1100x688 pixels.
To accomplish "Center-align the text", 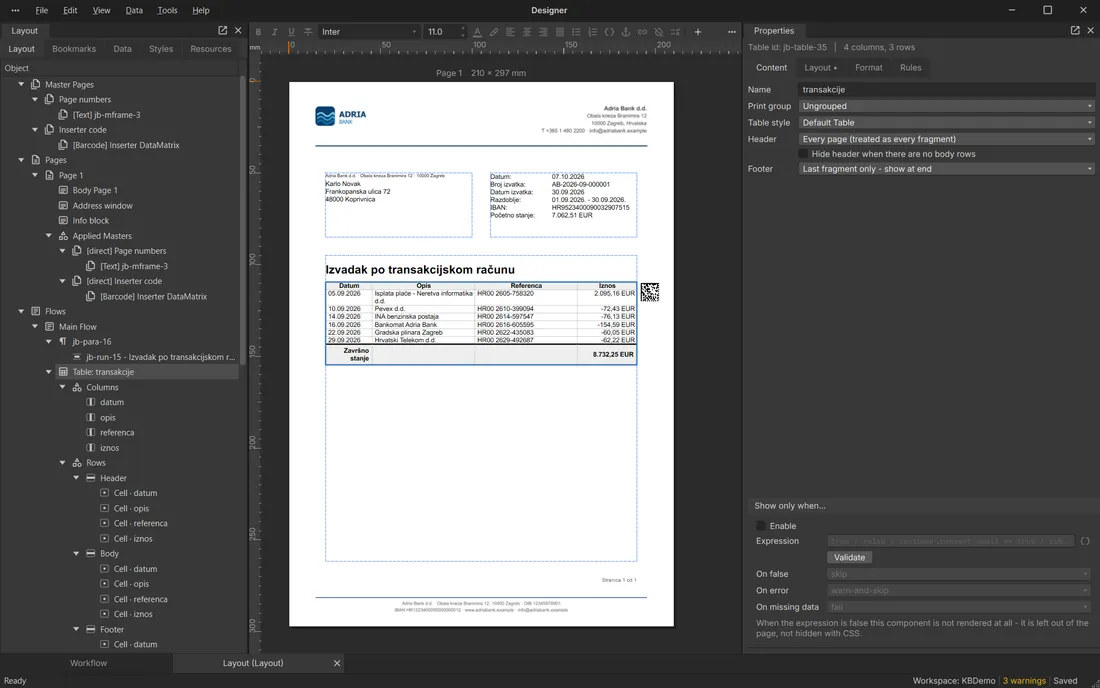I will point(527,32).
